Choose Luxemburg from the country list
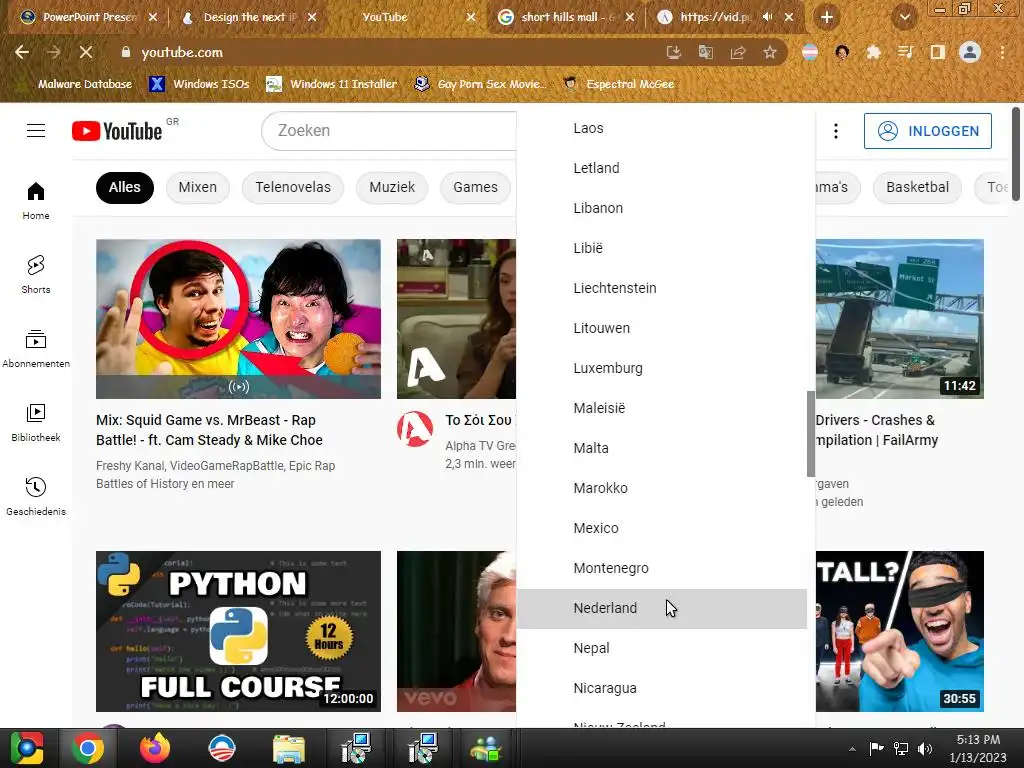The image size is (1024, 768). click(662, 368)
